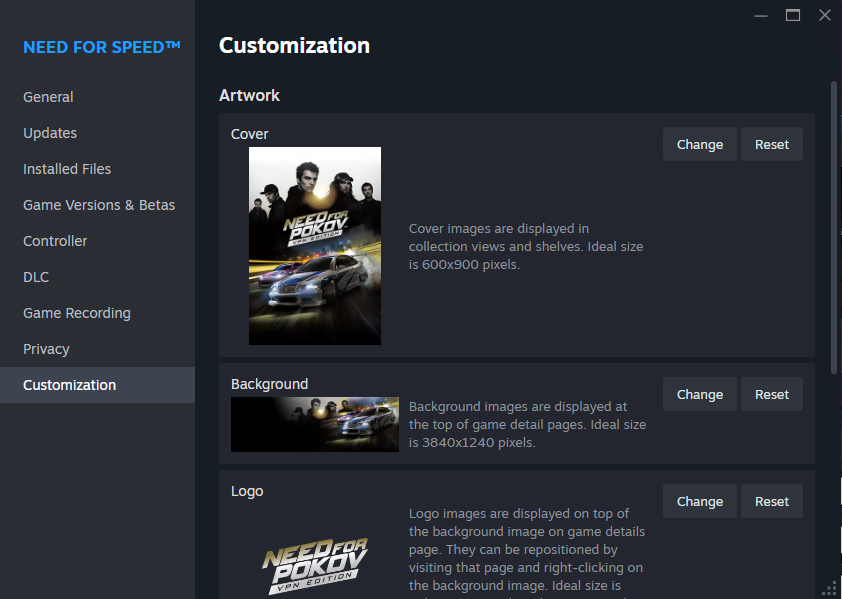
Task: Click the vertical scrollbar handle
Action: point(833,227)
